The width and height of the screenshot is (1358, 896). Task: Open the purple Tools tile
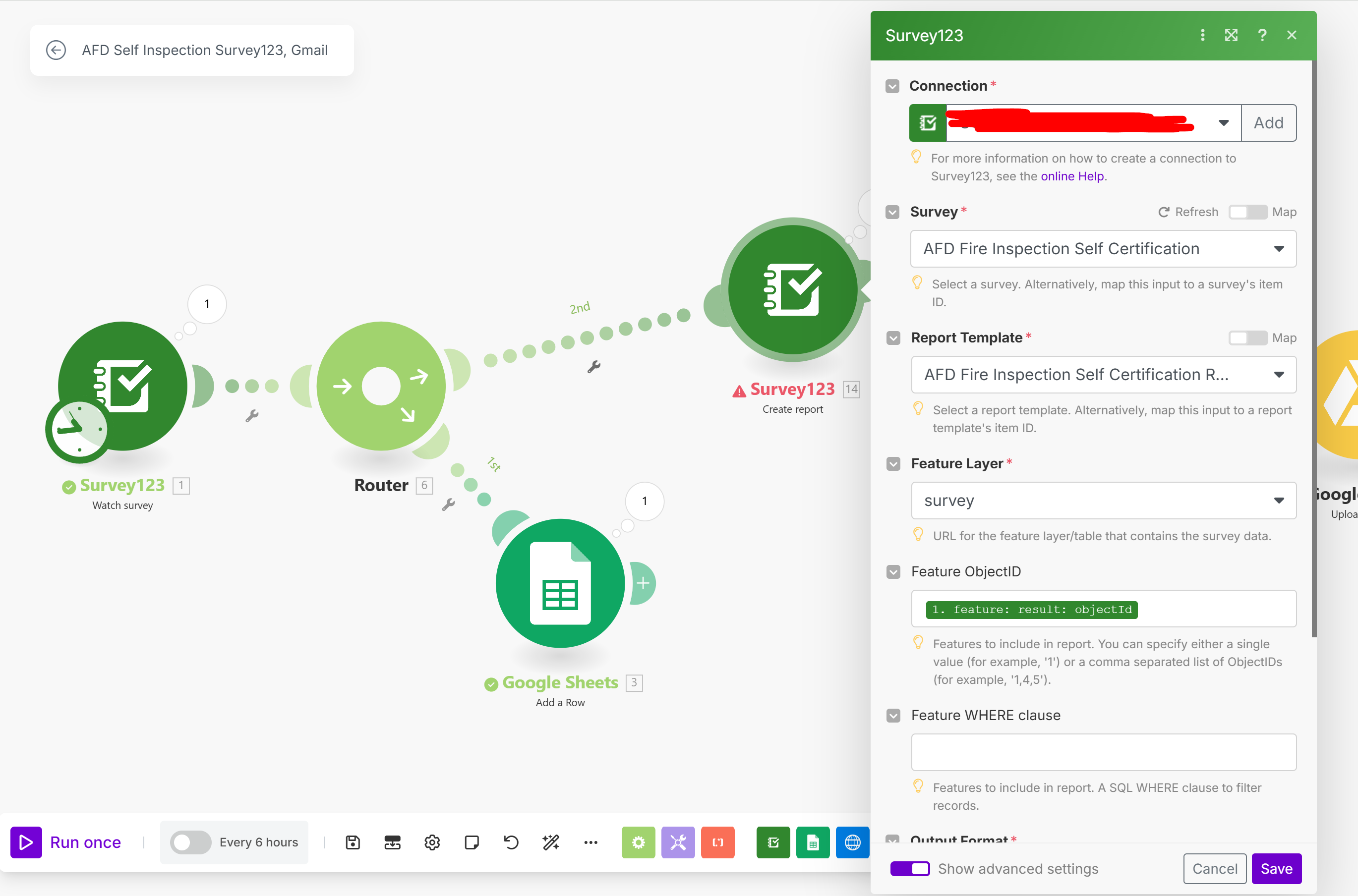[678, 842]
